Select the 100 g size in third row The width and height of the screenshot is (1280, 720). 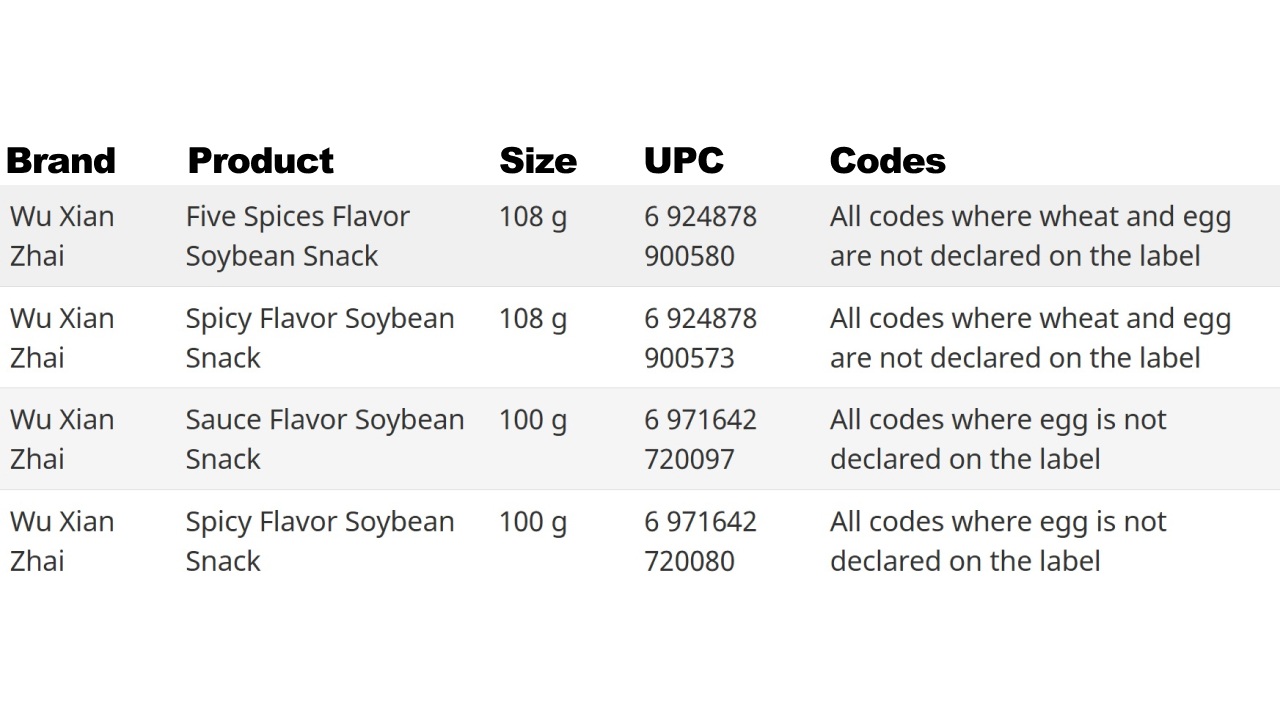(533, 420)
